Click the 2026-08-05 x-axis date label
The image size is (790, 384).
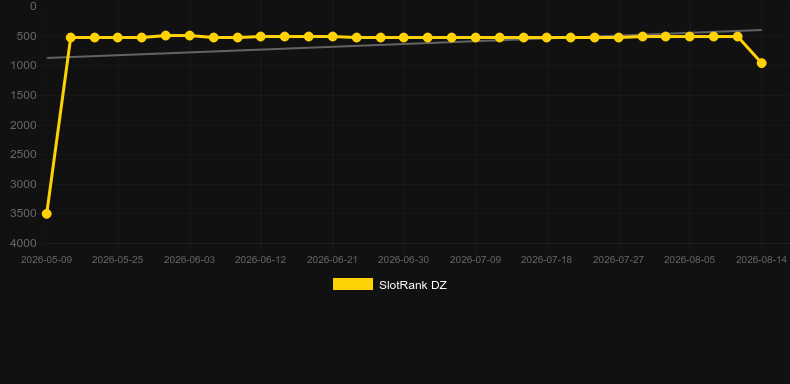(690, 260)
